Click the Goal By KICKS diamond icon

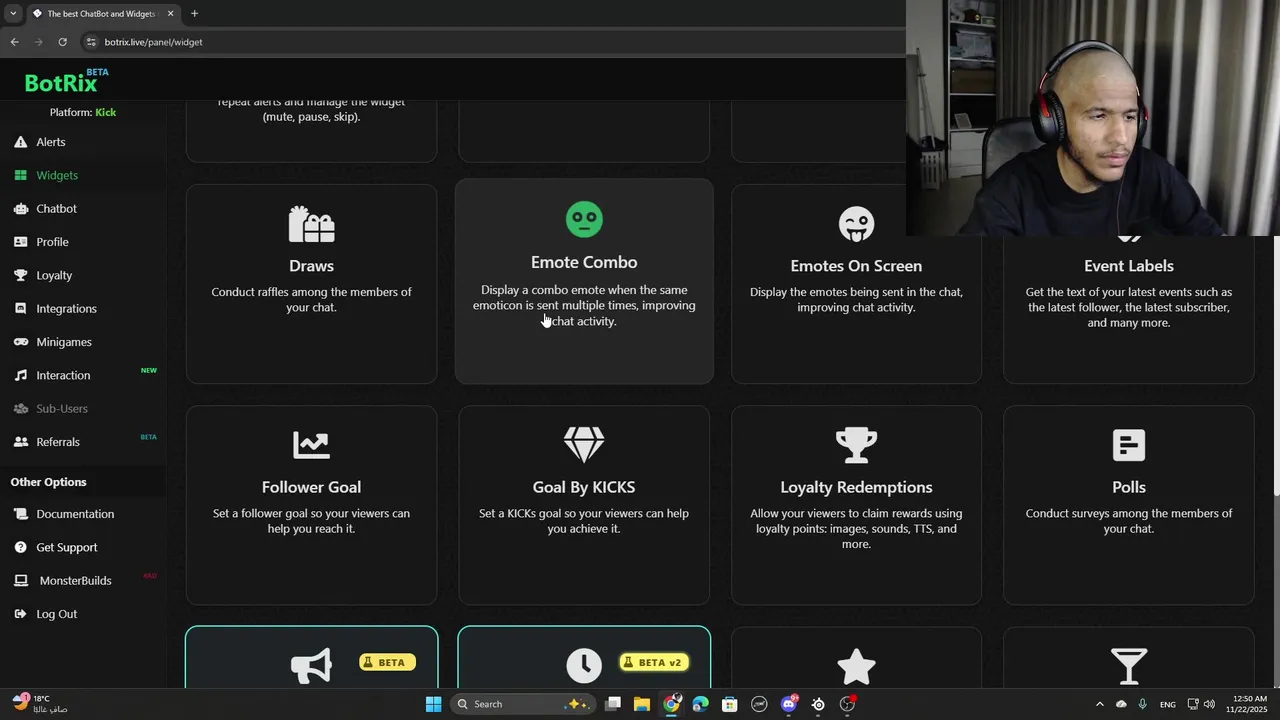coord(584,445)
